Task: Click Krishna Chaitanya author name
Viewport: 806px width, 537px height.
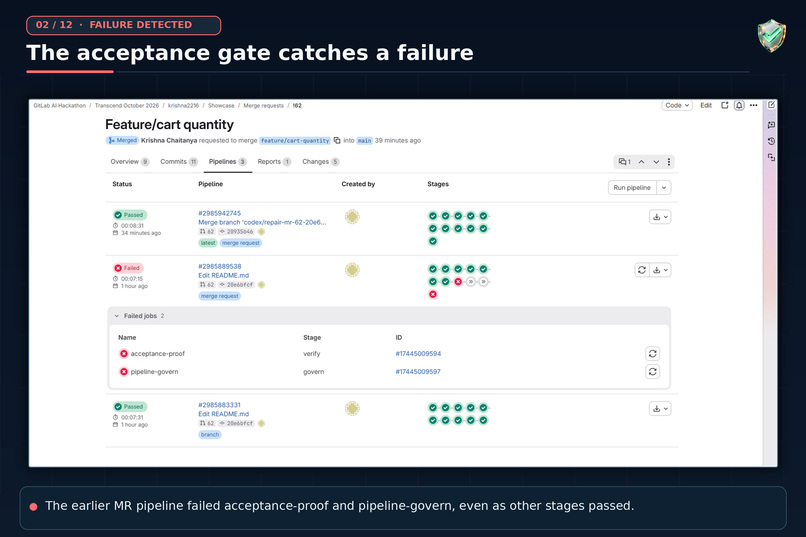Action: [169, 140]
